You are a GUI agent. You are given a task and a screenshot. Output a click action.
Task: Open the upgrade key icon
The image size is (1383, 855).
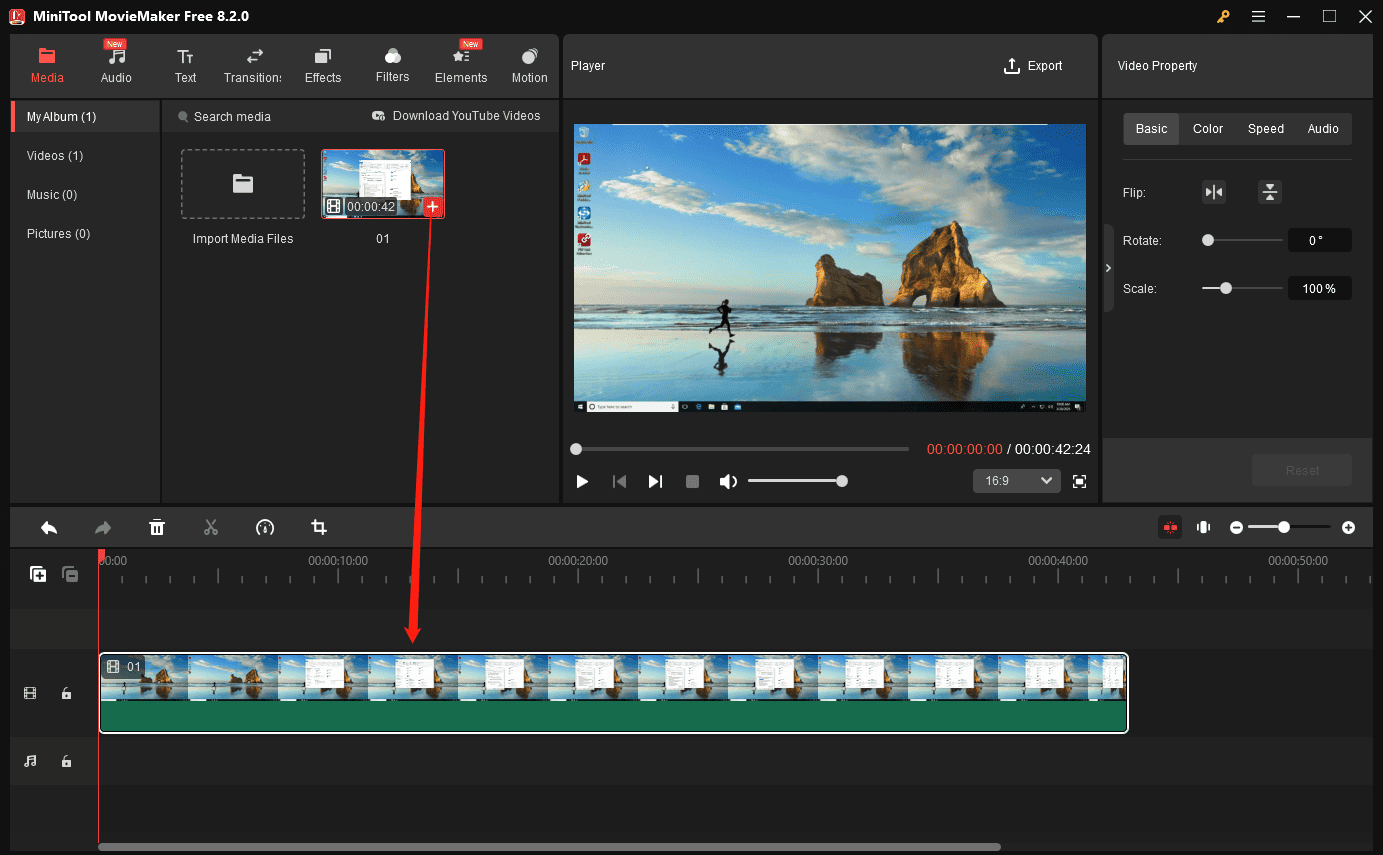click(x=1223, y=16)
